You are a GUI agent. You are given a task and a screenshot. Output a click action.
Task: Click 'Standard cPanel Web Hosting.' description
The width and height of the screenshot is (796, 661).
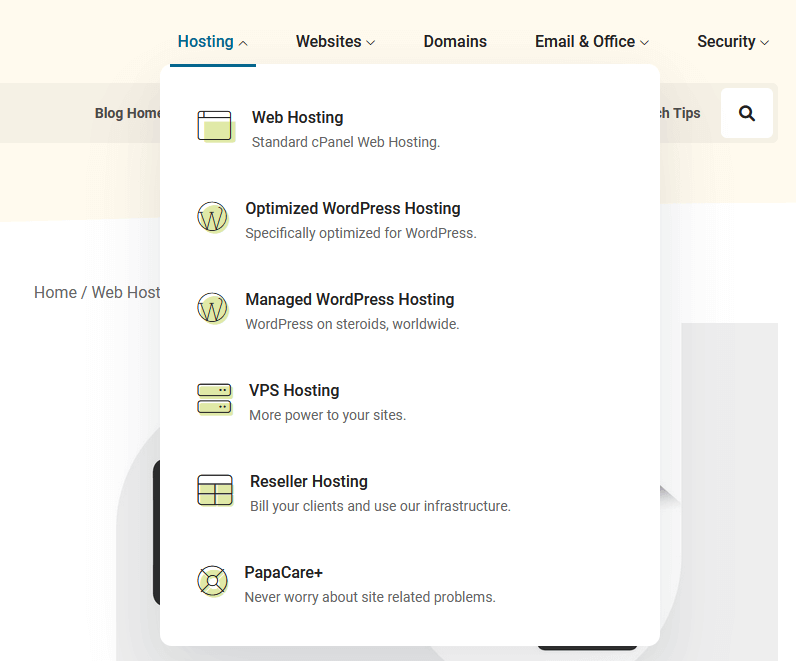(x=346, y=142)
